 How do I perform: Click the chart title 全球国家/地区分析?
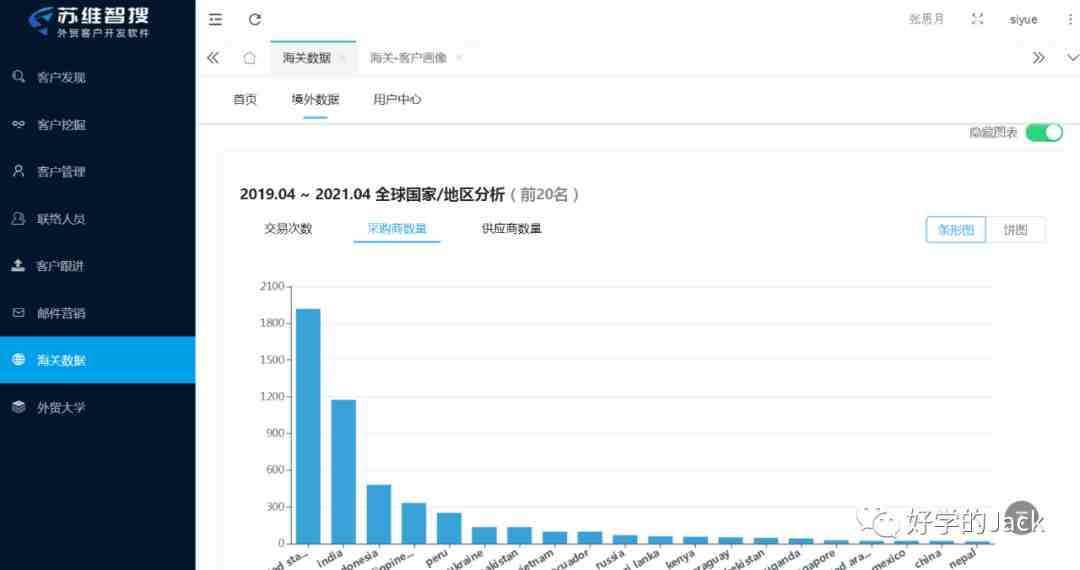439,194
